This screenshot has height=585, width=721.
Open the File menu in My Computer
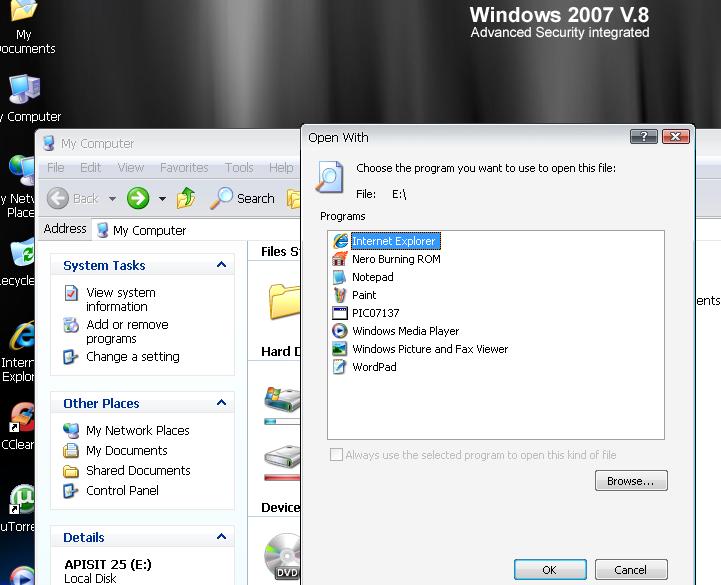point(56,167)
